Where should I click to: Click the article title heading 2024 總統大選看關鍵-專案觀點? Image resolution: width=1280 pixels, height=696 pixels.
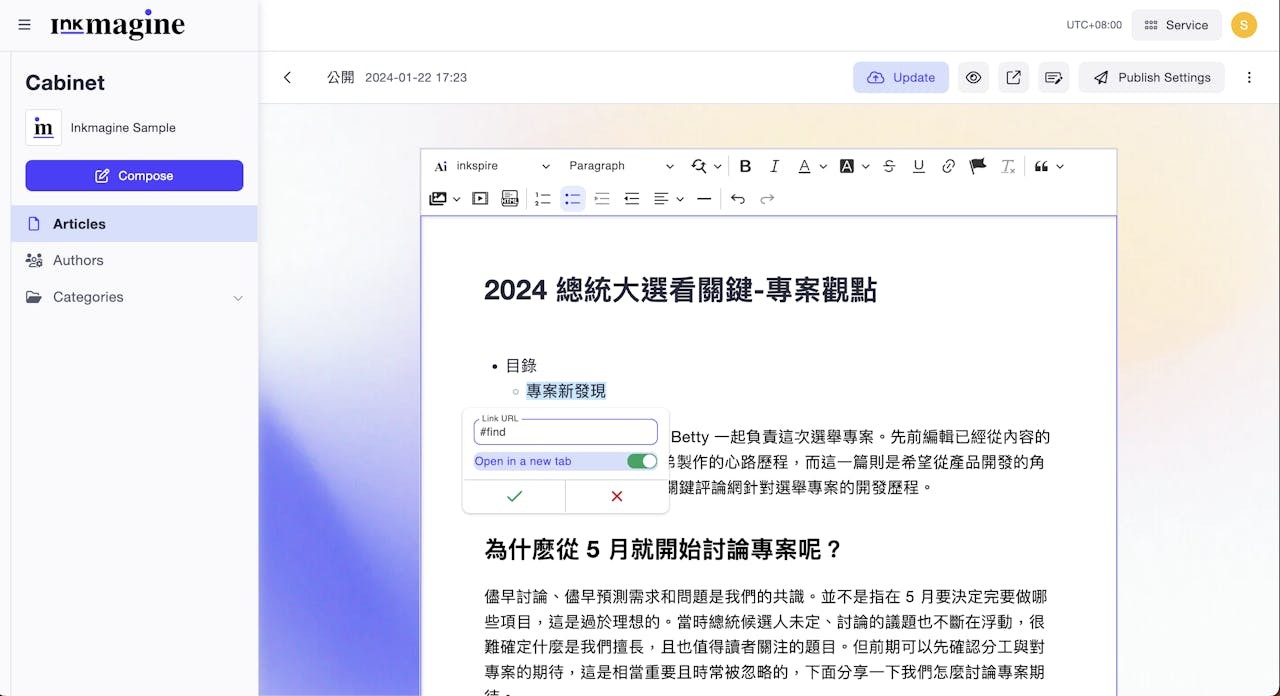click(680, 290)
